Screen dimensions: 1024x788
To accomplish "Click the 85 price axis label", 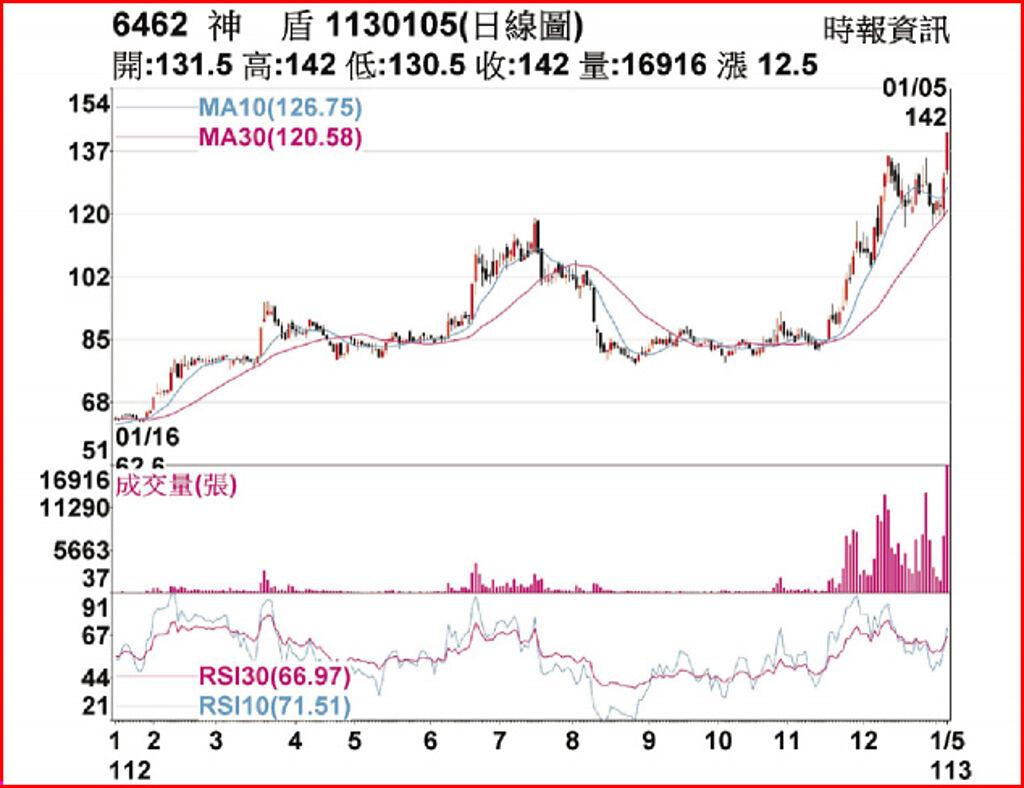I will click(x=92, y=340).
